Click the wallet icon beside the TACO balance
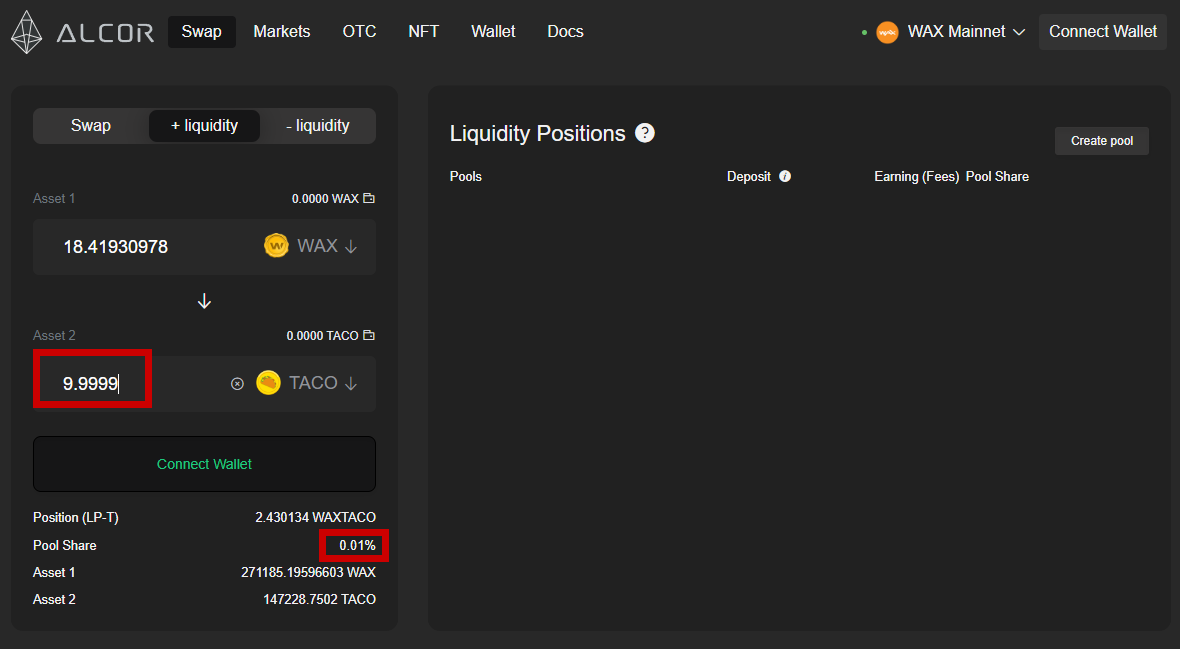The image size is (1180, 649). pos(369,335)
